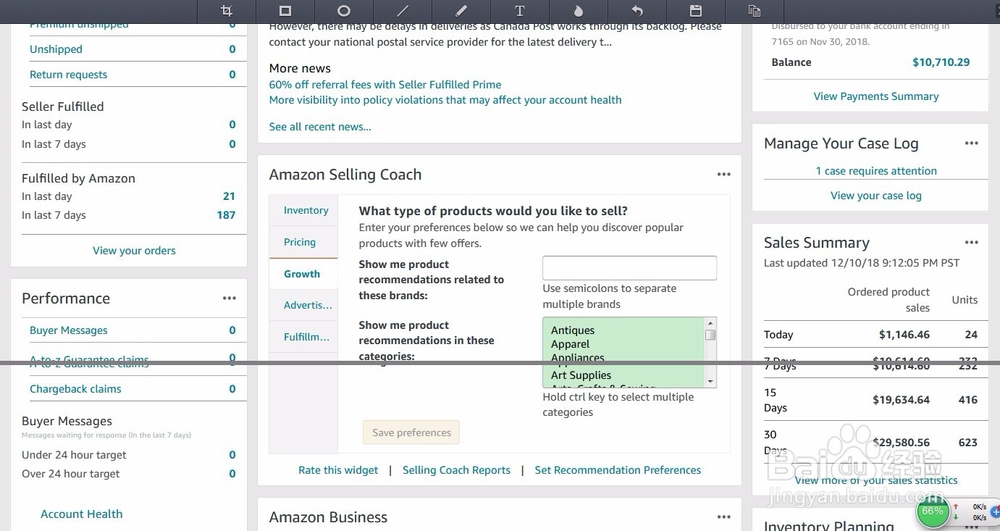Click the Unshipped count of 0
The height and width of the screenshot is (531, 1000).
(232, 49)
